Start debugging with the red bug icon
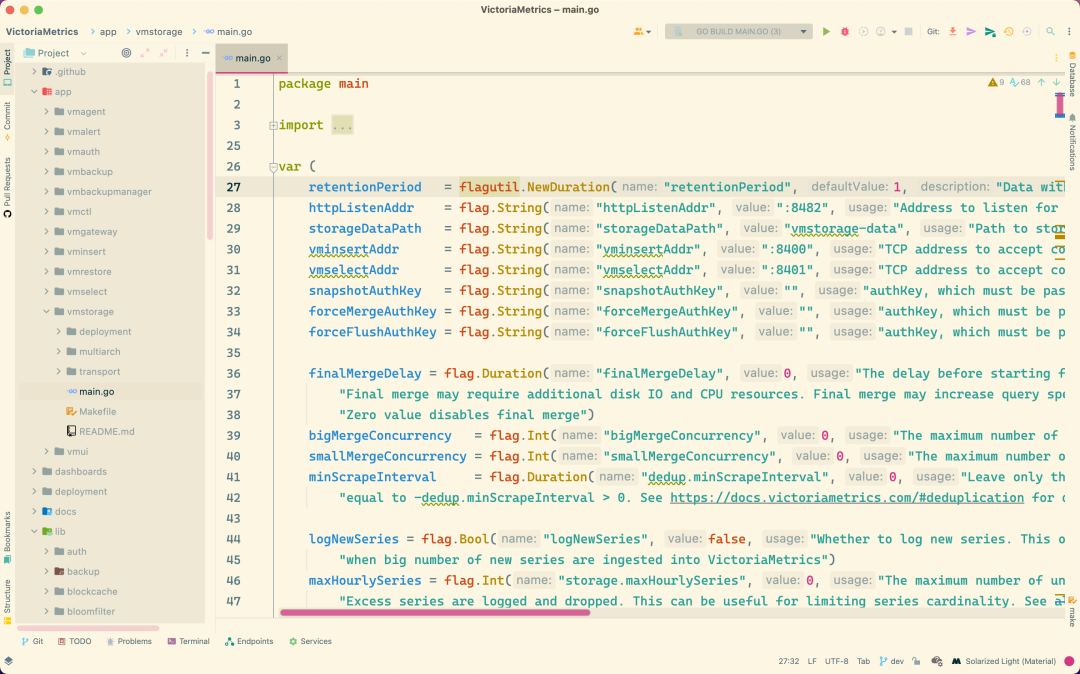Screen dimensions: 1080x674 pyautogui.click(x=845, y=32)
